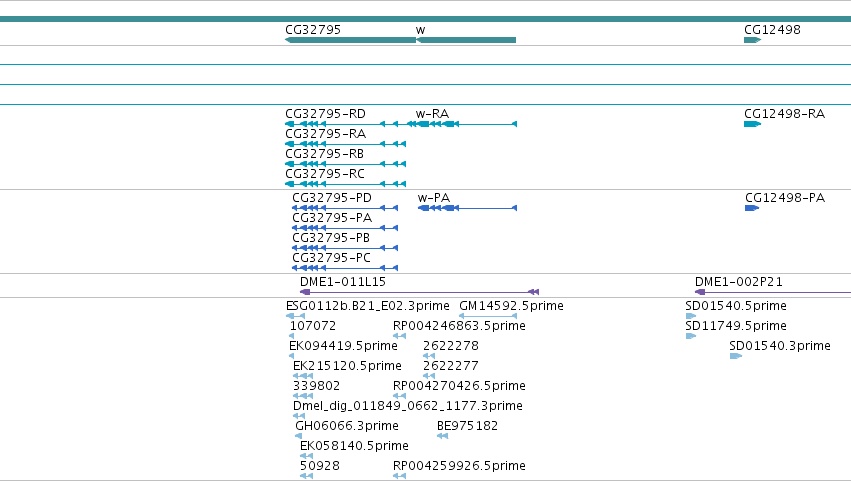
Task: Click the EK215120.5prime feature arrows
Action: click(303, 376)
